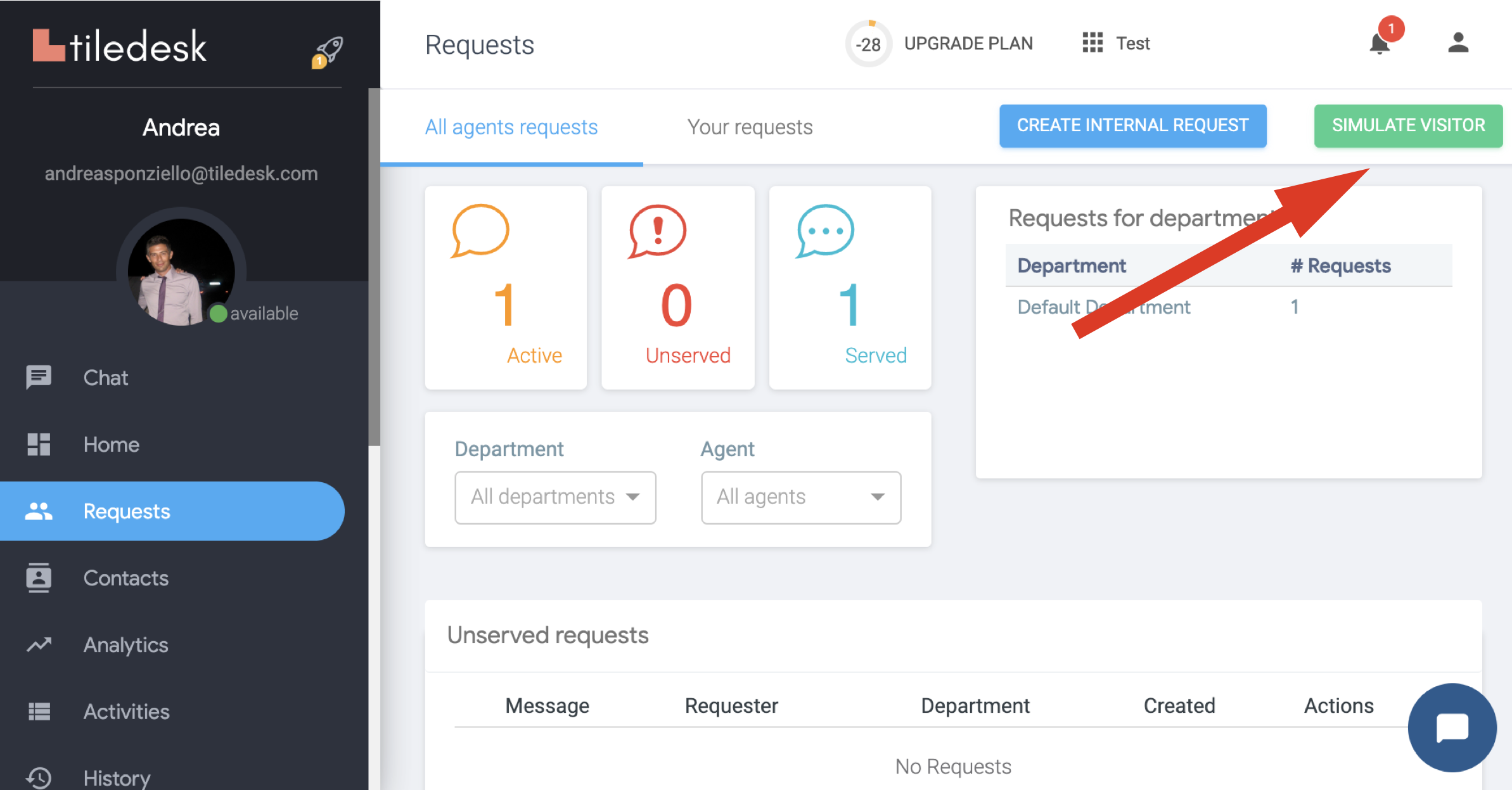
Task: Toggle the green available status indicator
Action: pyautogui.click(x=219, y=314)
